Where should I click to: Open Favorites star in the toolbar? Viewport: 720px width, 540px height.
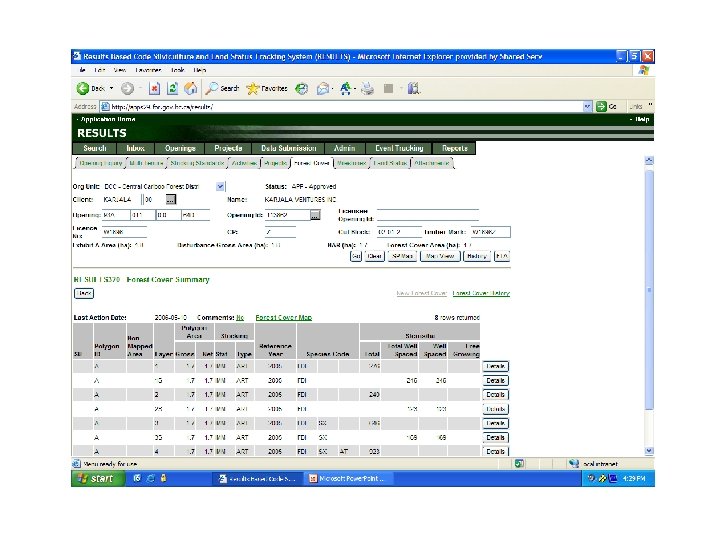point(253,88)
